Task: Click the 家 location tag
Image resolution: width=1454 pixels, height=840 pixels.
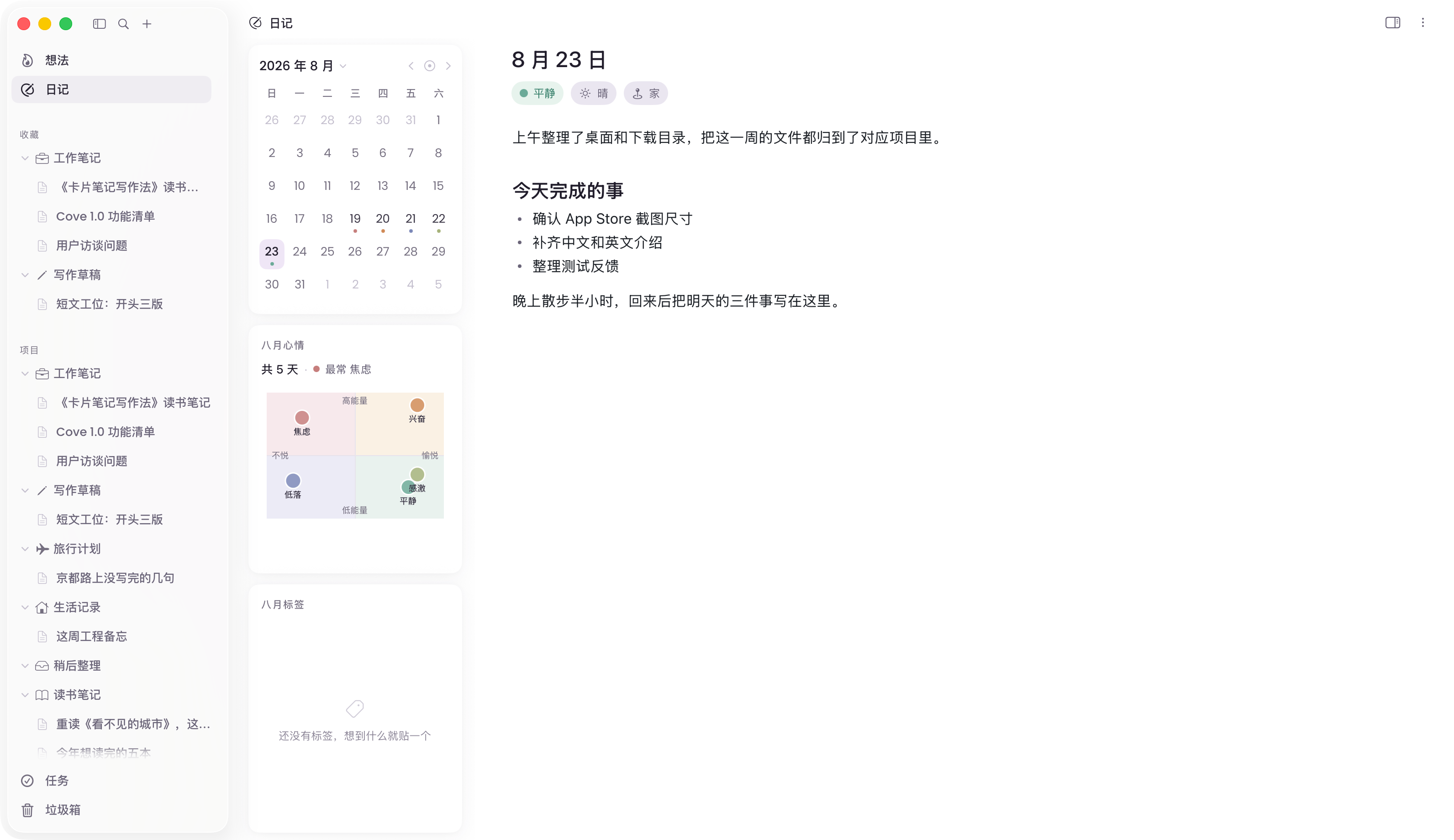Action: (x=646, y=94)
